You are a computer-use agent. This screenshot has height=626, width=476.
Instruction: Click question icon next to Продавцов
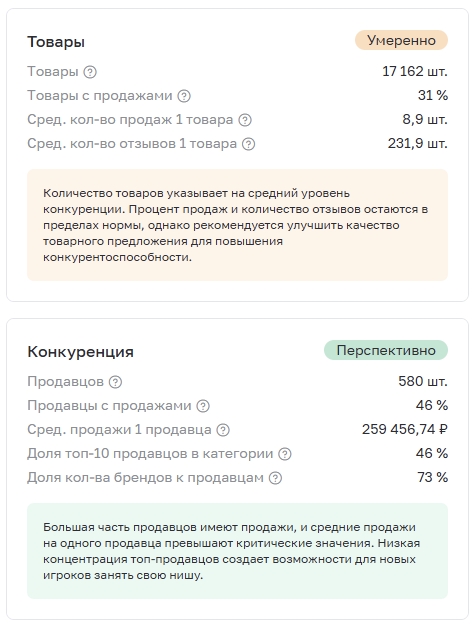[115, 382]
